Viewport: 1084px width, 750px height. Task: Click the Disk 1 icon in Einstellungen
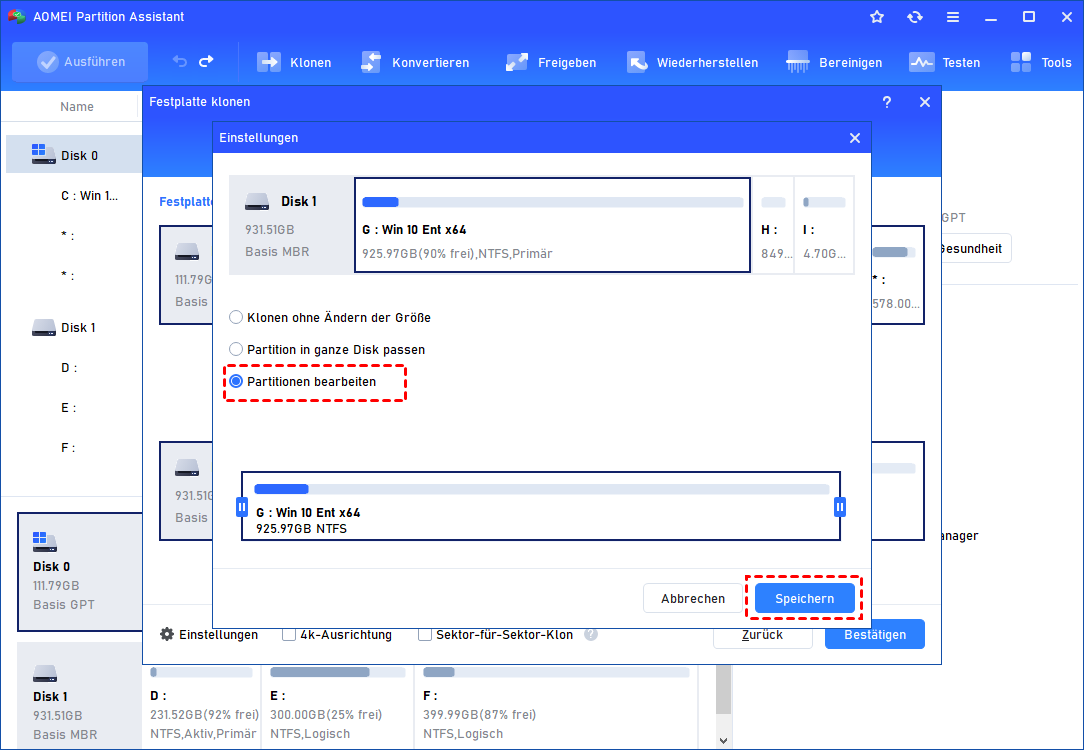(256, 202)
